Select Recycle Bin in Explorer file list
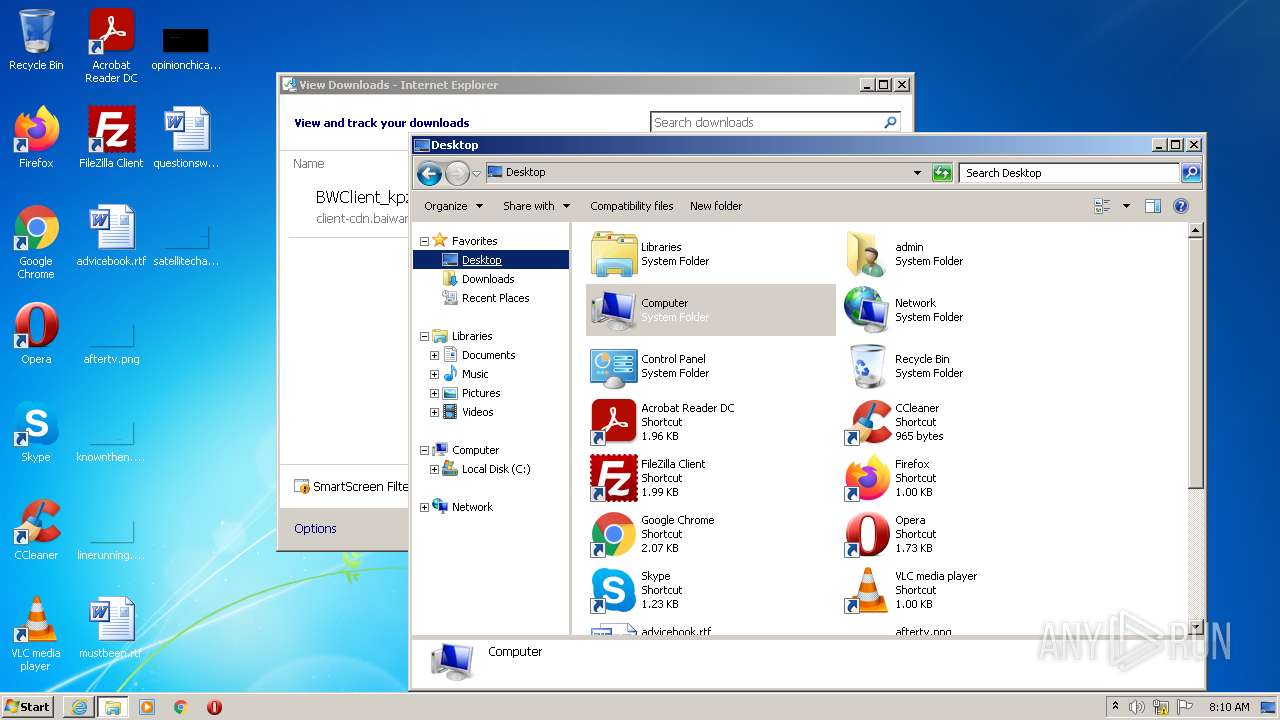This screenshot has width=1280, height=720. click(964, 366)
